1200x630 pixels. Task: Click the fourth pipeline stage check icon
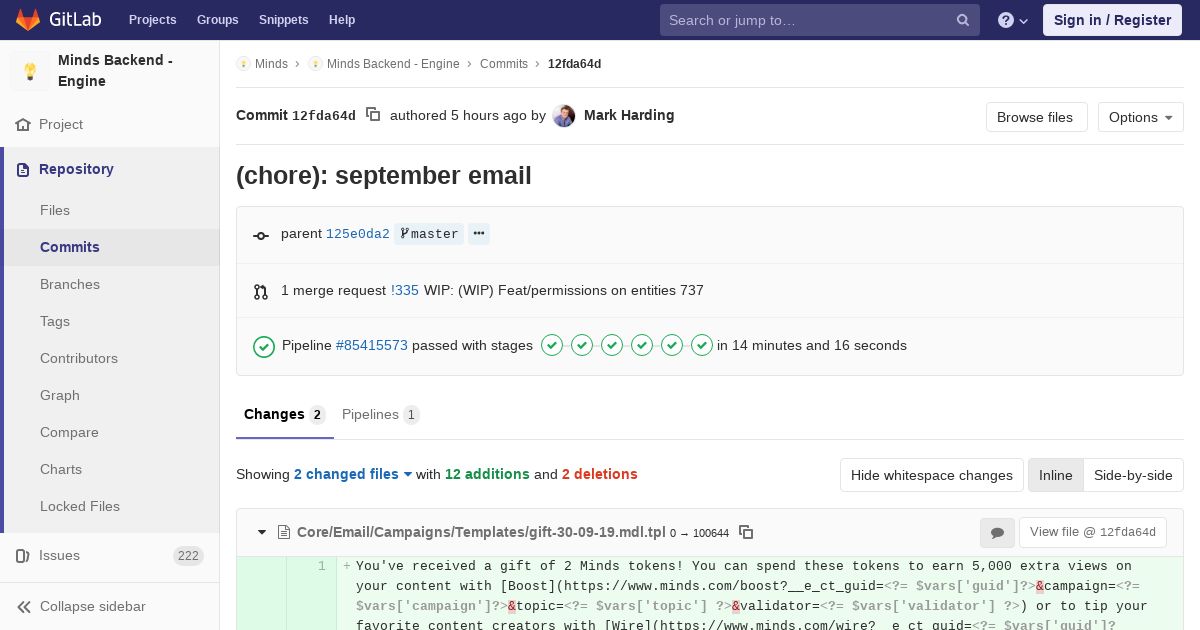pyautogui.click(x=642, y=345)
